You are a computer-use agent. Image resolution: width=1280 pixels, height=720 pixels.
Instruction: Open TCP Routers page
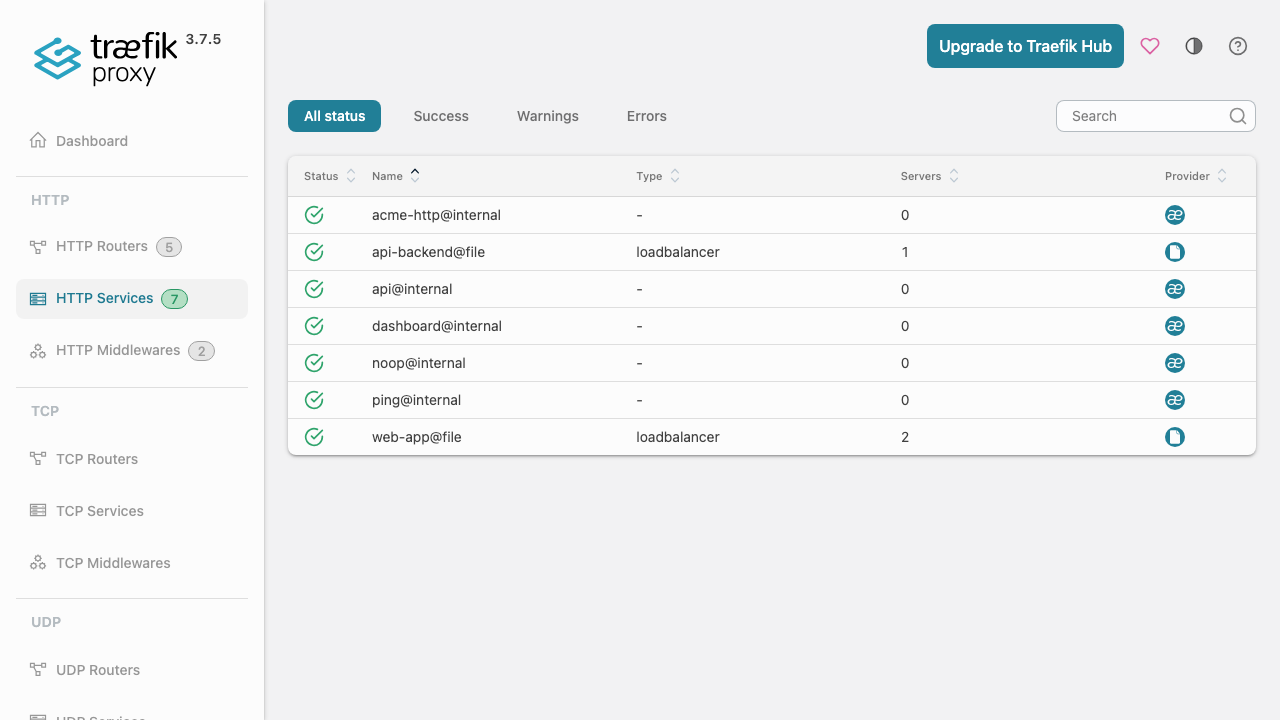point(132,459)
